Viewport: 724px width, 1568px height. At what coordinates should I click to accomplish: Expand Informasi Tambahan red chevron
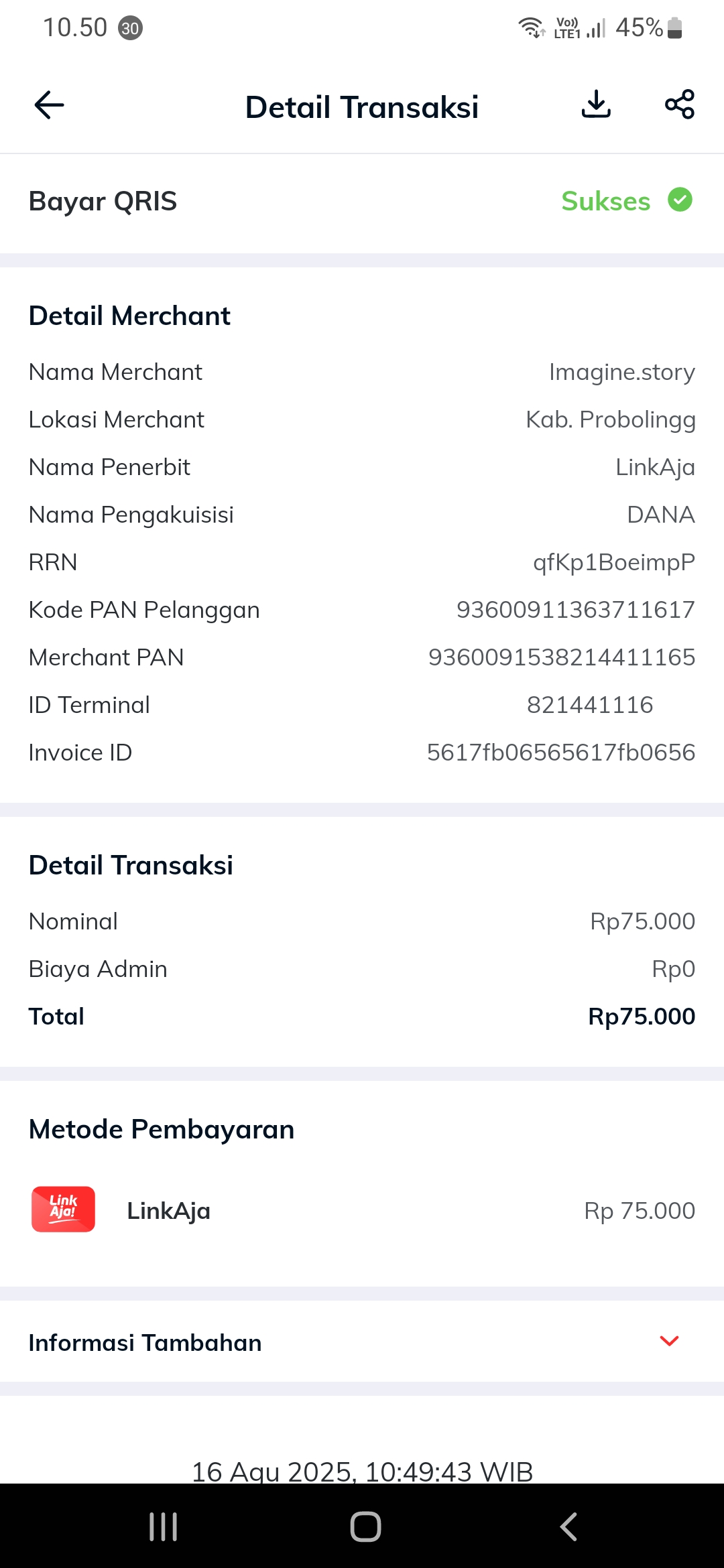(669, 1341)
